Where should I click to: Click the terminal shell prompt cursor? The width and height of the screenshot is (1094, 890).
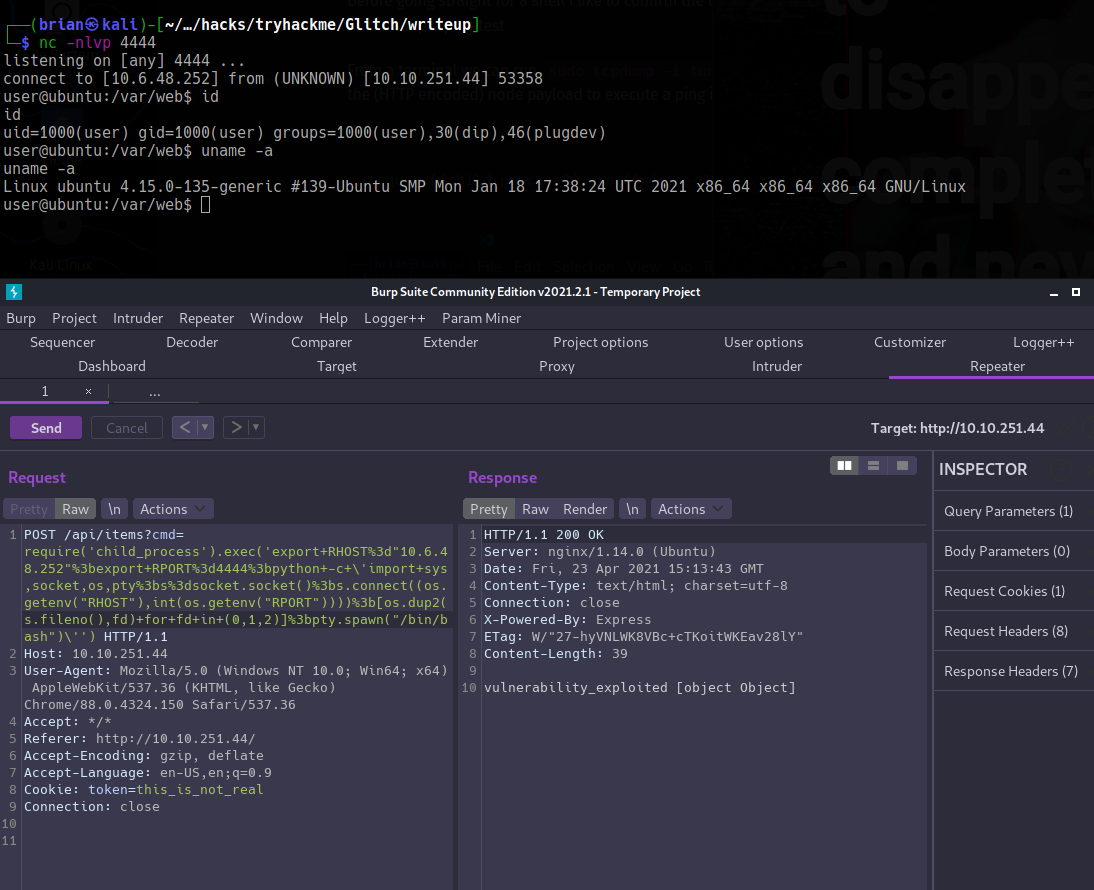click(x=205, y=204)
